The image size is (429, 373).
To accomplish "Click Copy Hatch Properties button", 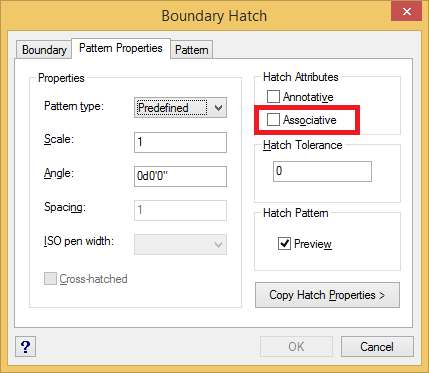I will (327, 295).
